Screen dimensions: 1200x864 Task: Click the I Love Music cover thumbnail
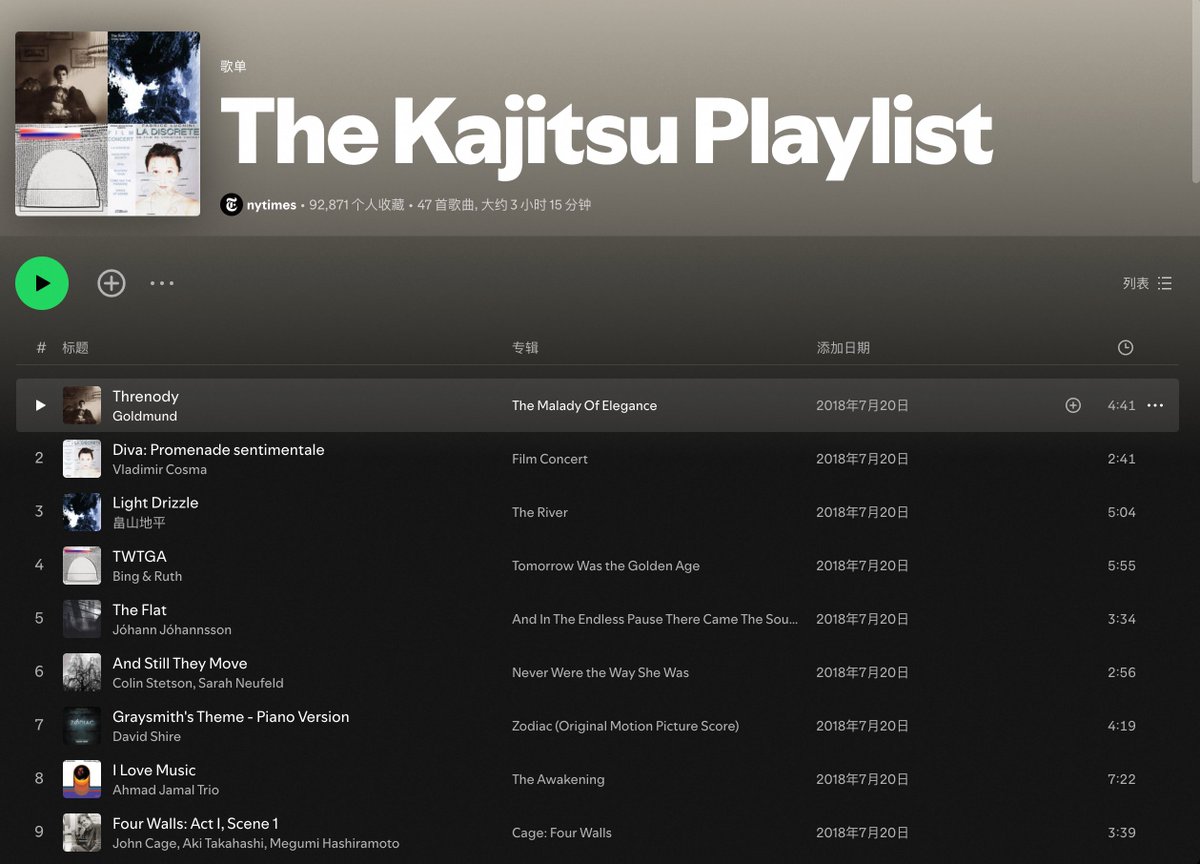coord(82,779)
